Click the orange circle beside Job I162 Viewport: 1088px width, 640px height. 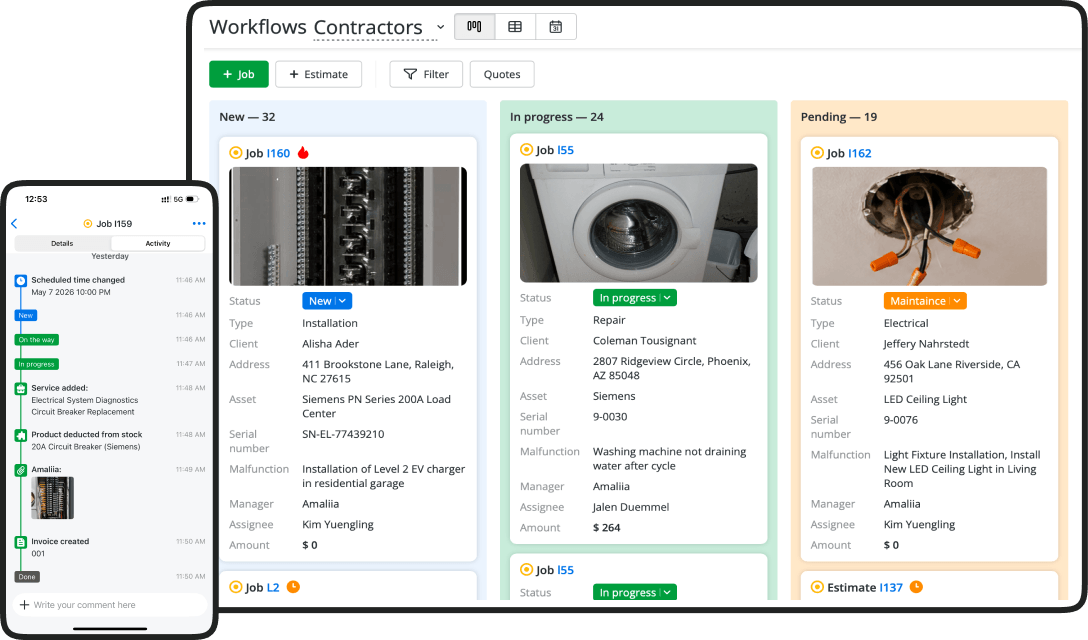coord(817,153)
